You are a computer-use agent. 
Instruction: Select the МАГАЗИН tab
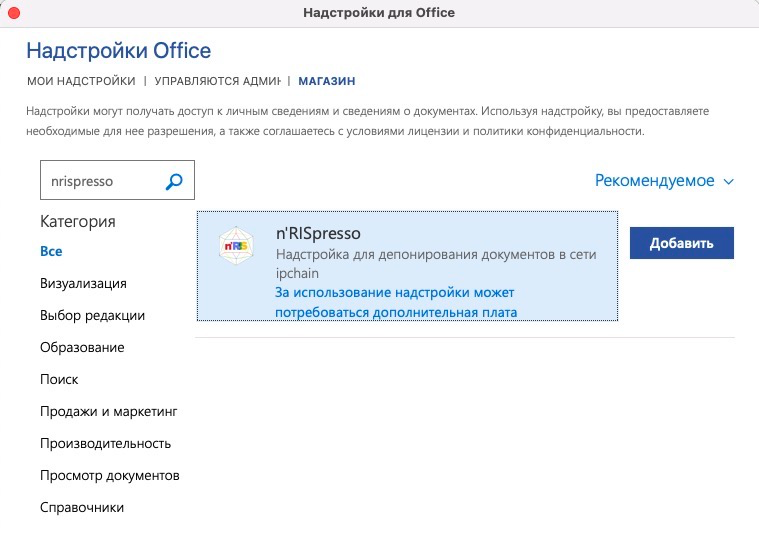[x=327, y=81]
